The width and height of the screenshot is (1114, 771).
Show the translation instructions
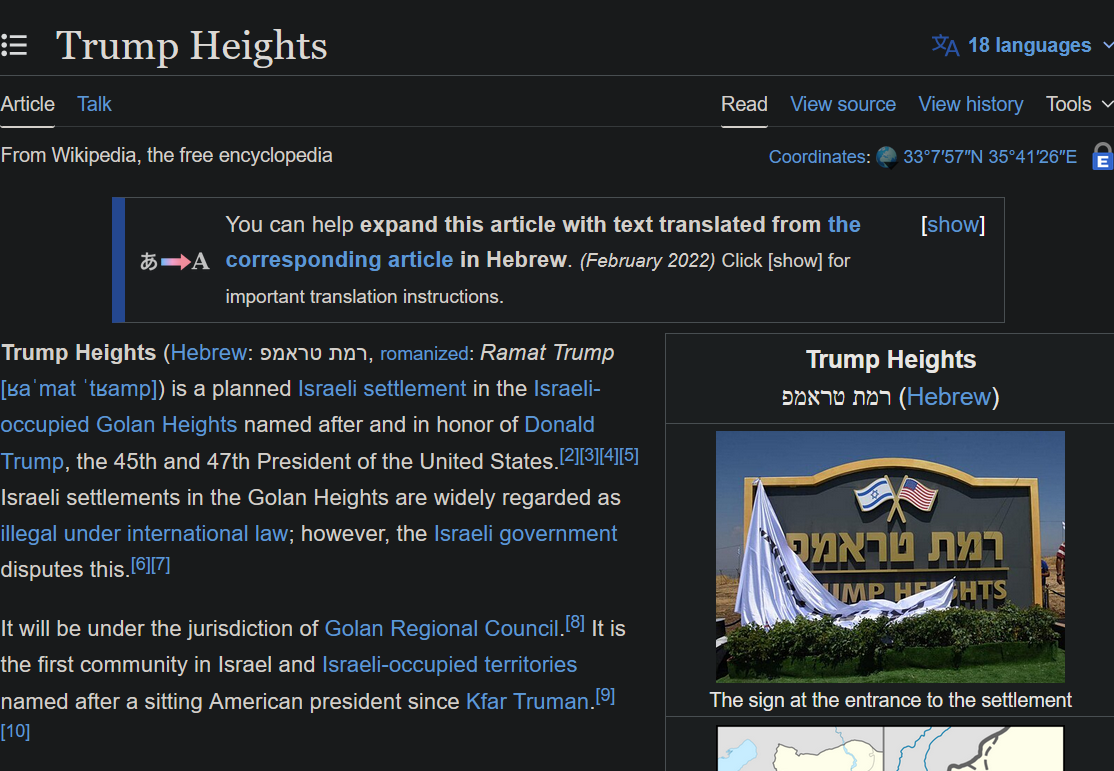(953, 225)
